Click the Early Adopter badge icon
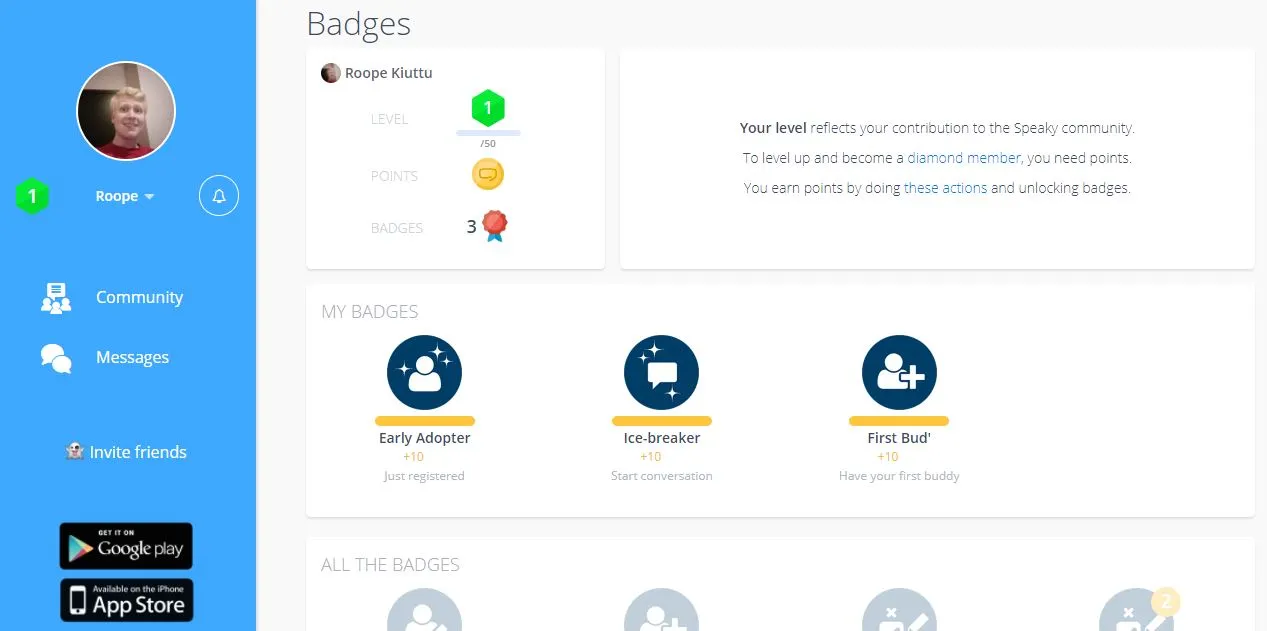The width and height of the screenshot is (1267, 631). [x=424, y=372]
